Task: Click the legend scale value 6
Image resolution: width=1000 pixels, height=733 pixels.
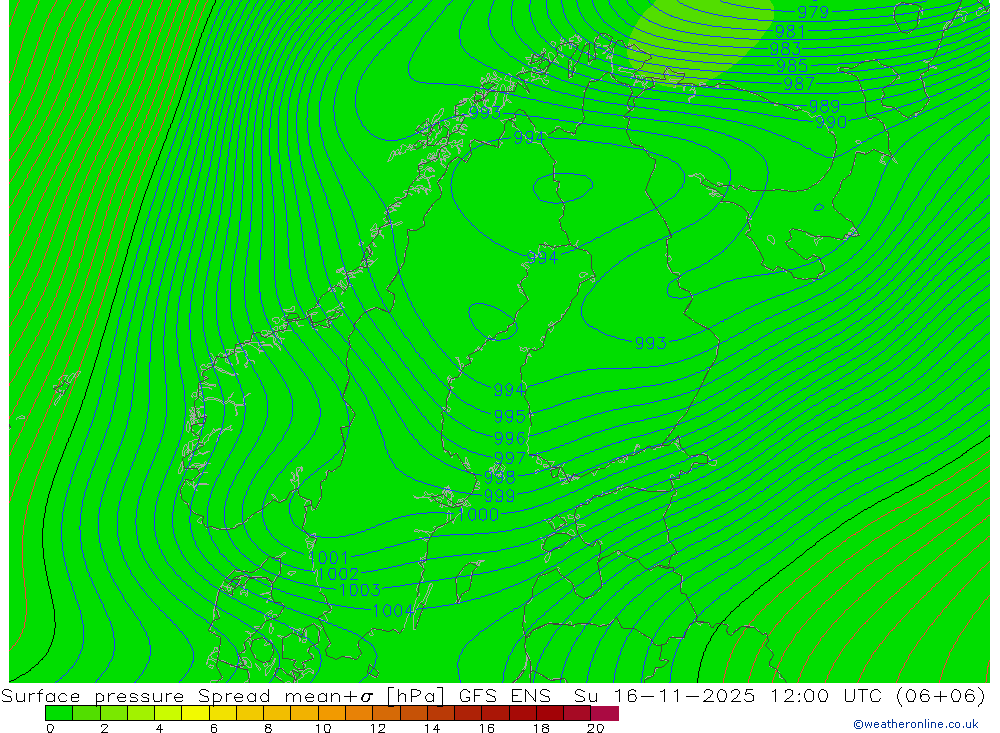Action: [214, 728]
